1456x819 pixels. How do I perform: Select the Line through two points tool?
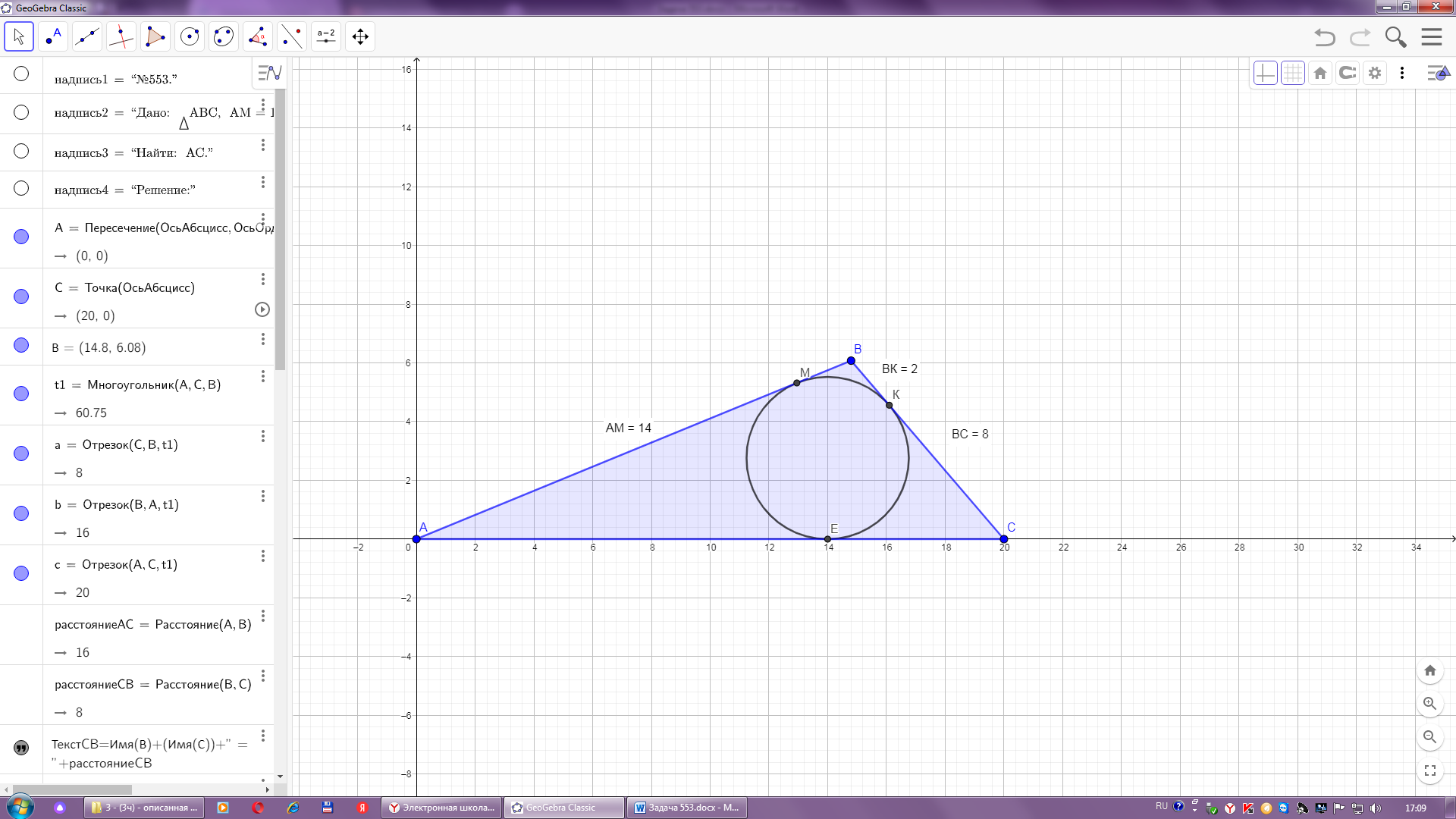click(87, 36)
